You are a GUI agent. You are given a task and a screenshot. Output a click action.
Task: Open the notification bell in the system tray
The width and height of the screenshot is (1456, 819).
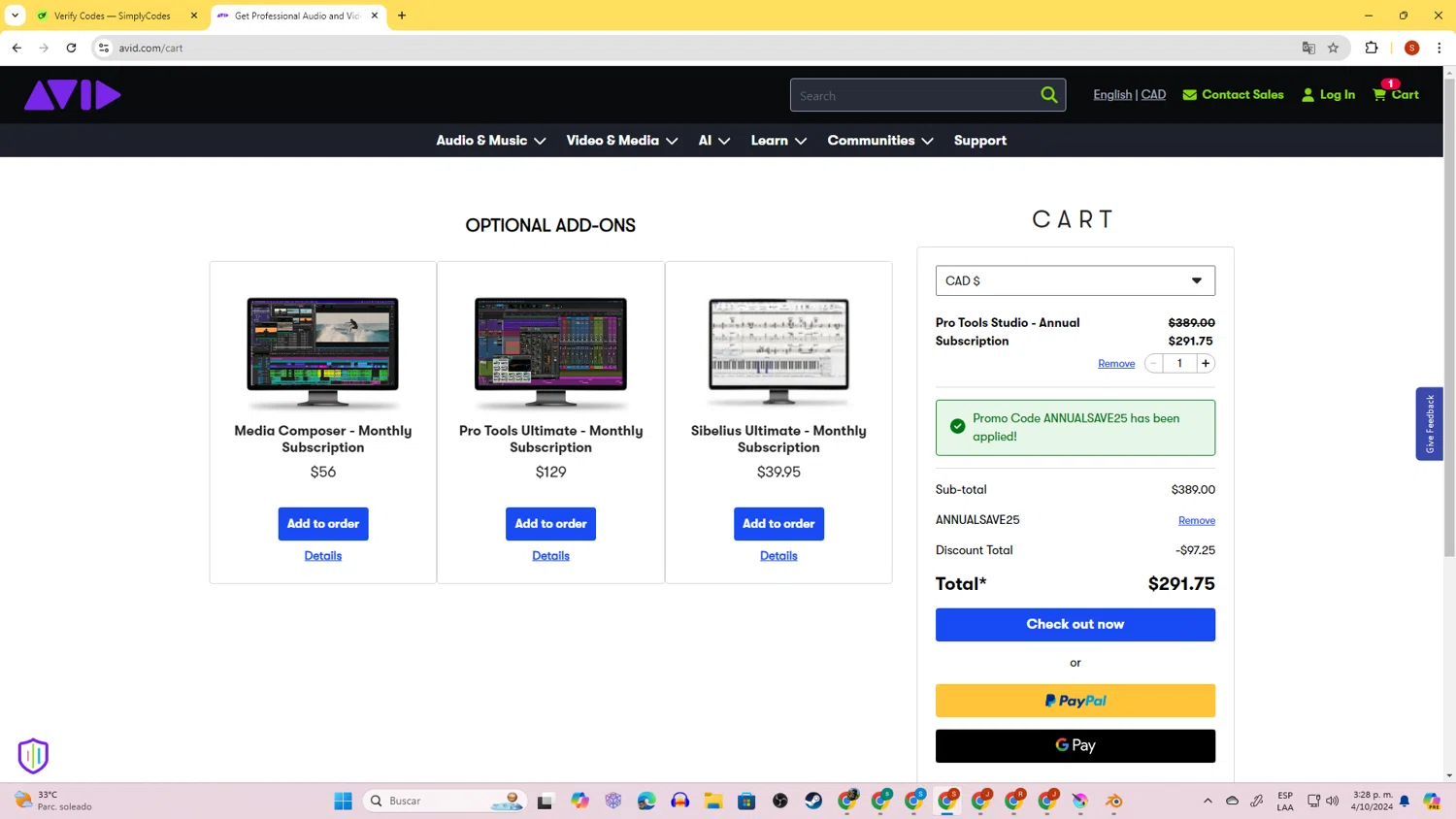click(x=1405, y=801)
